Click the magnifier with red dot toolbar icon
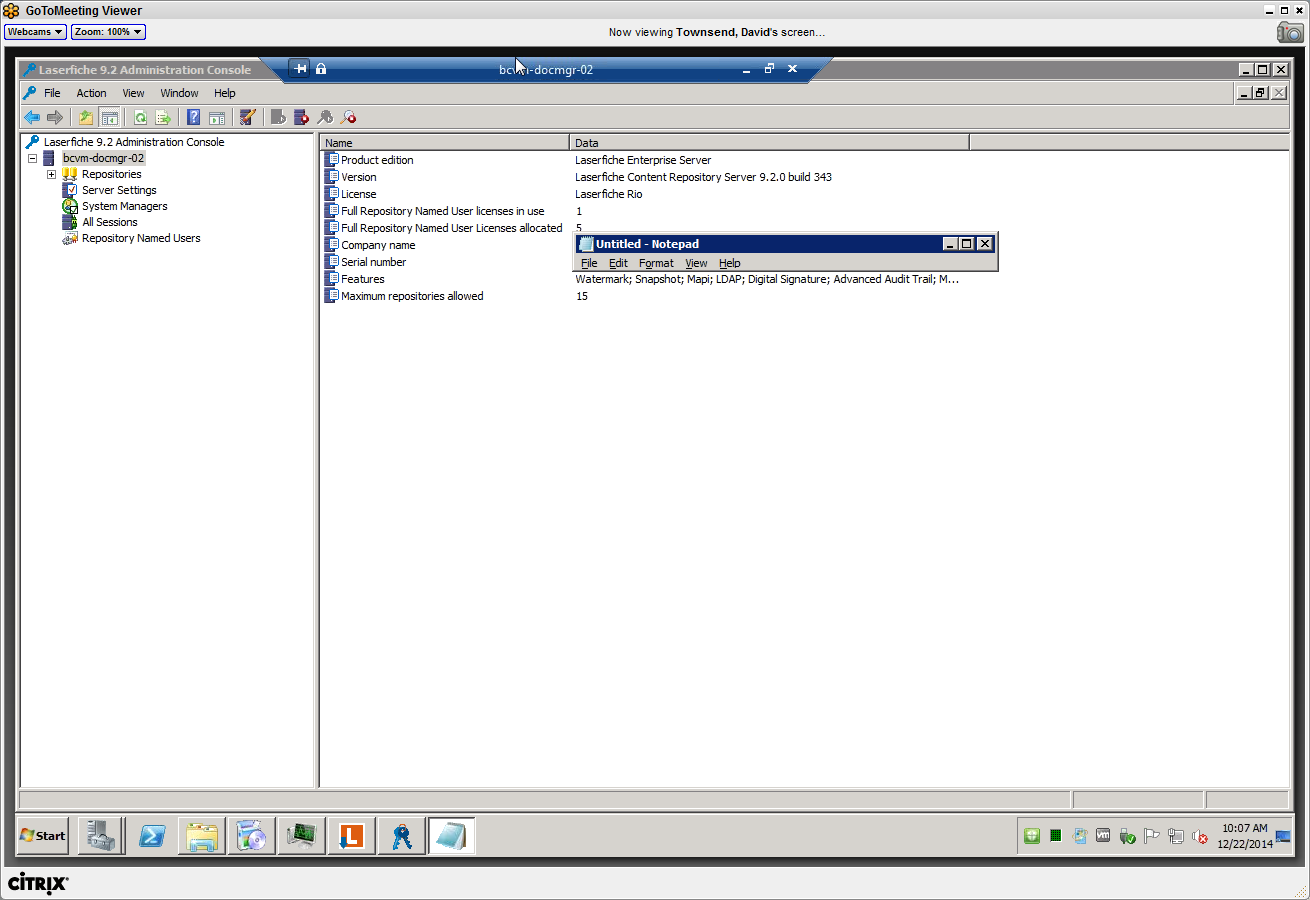The height and width of the screenshot is (900, 1310). click(x=348, y=117)
